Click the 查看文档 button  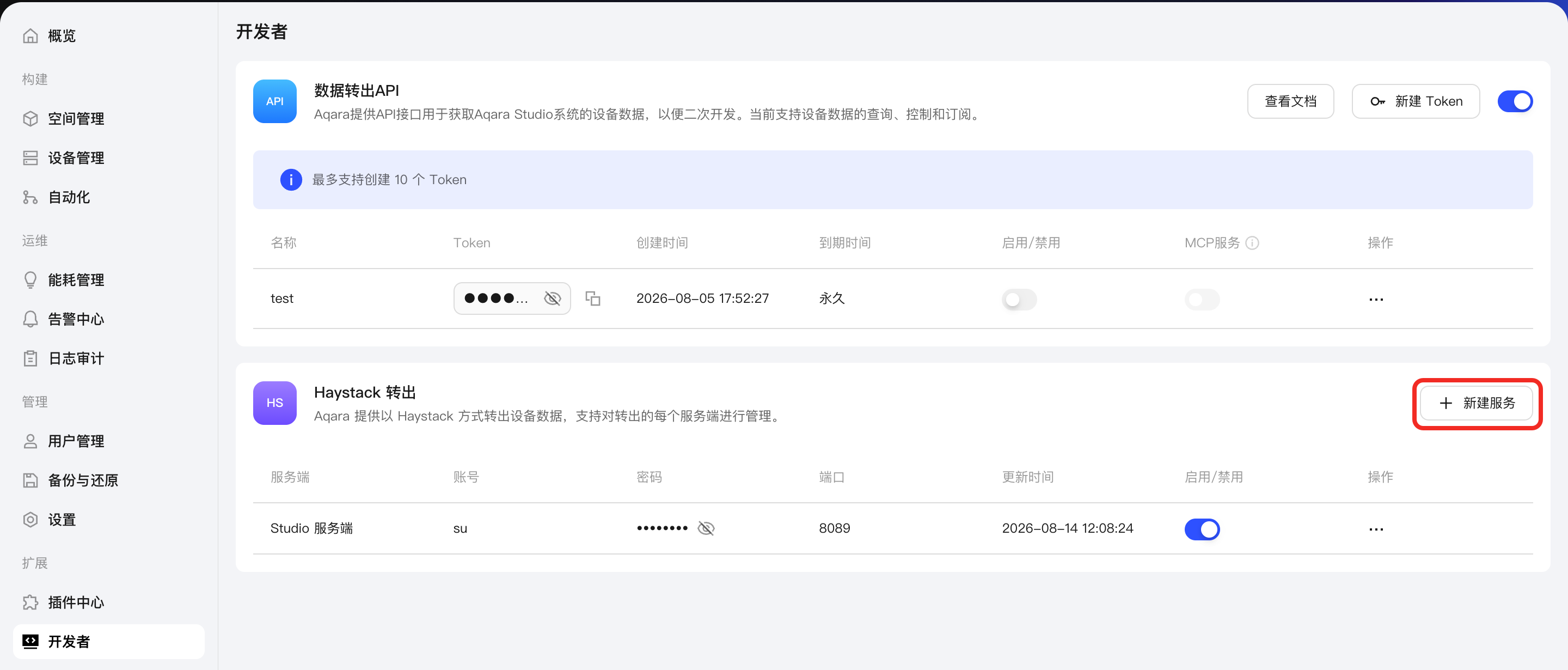1290,102
